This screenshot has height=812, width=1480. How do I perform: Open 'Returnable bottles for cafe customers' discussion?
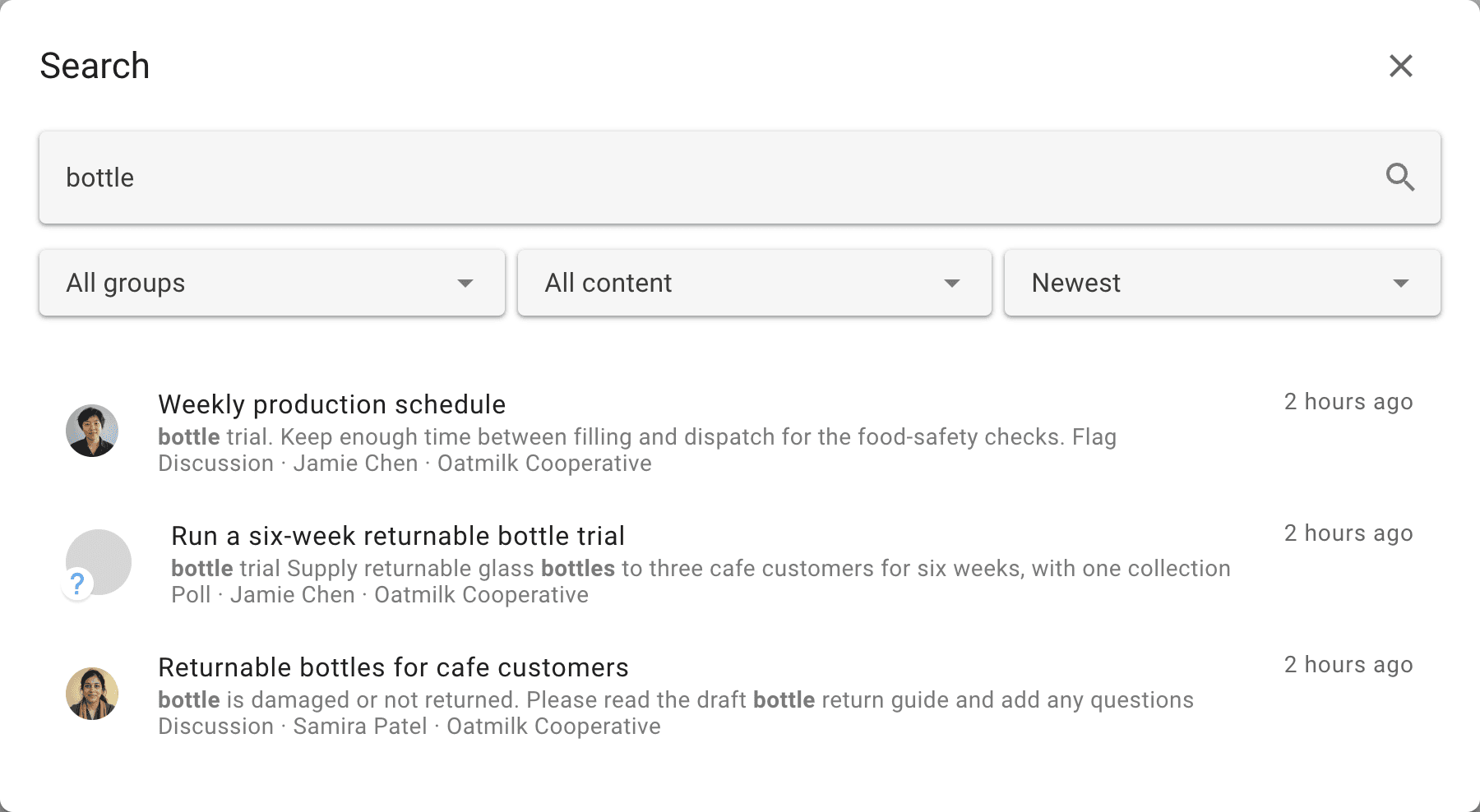393,667
